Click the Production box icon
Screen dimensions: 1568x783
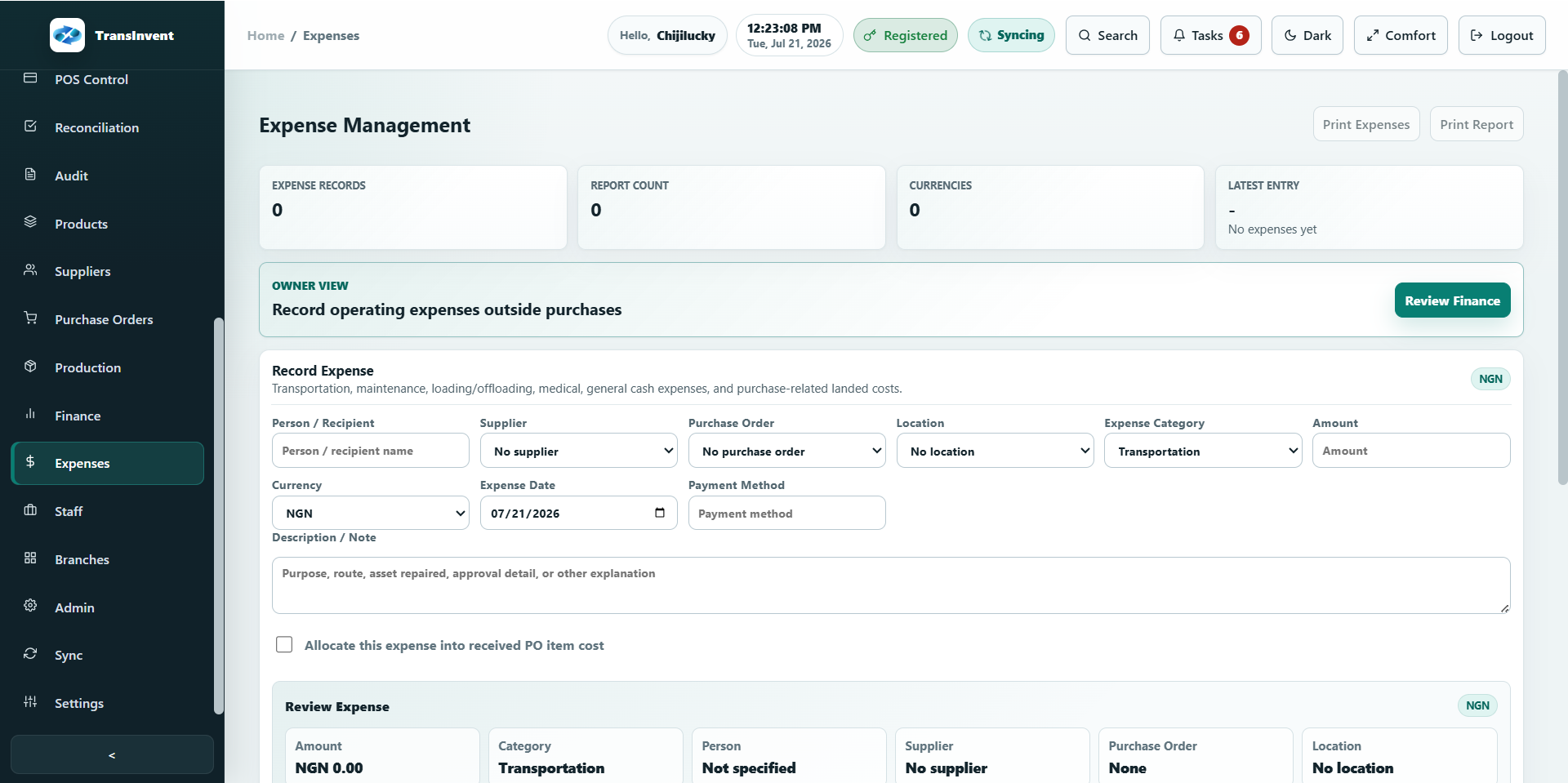click(x=30, y=367)
